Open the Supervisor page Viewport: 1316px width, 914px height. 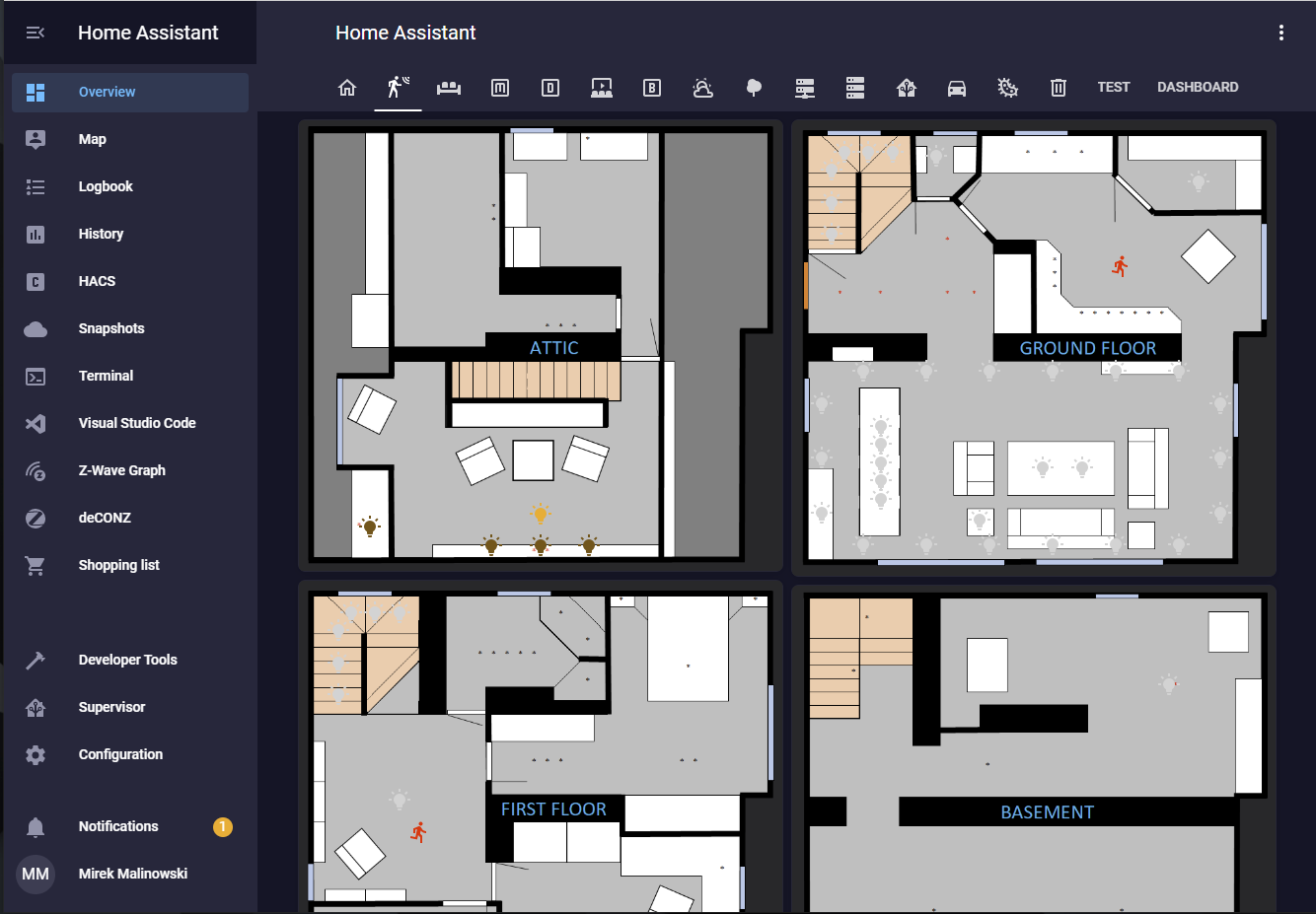(x=130, y=707)
